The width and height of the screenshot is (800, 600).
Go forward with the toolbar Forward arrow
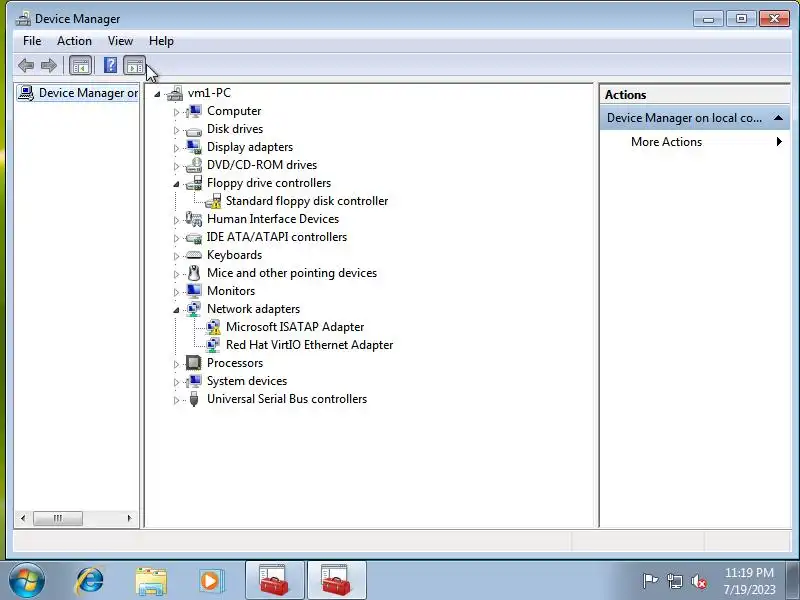pos(48,65)
